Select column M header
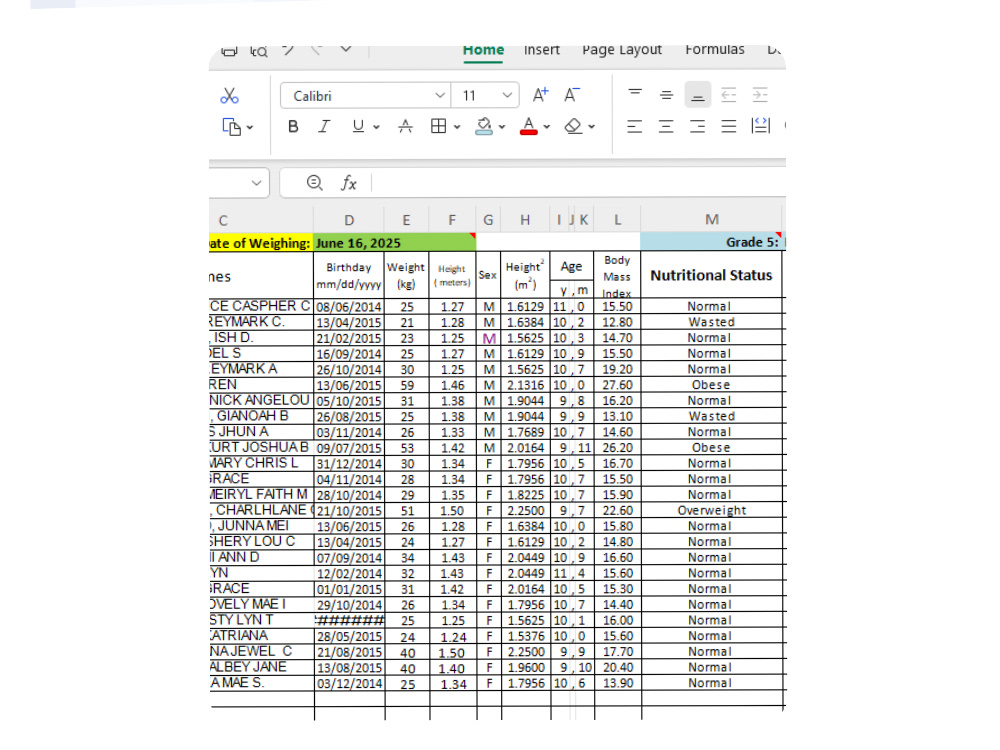This screenshot has height=750, width=1000. click(x=712, y=220)
